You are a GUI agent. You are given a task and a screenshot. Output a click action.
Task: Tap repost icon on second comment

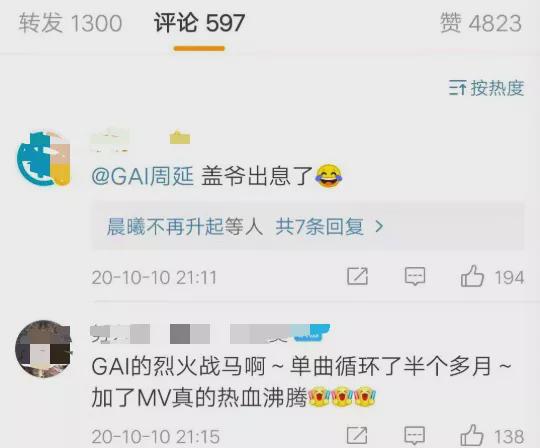(x=357, y=436)
